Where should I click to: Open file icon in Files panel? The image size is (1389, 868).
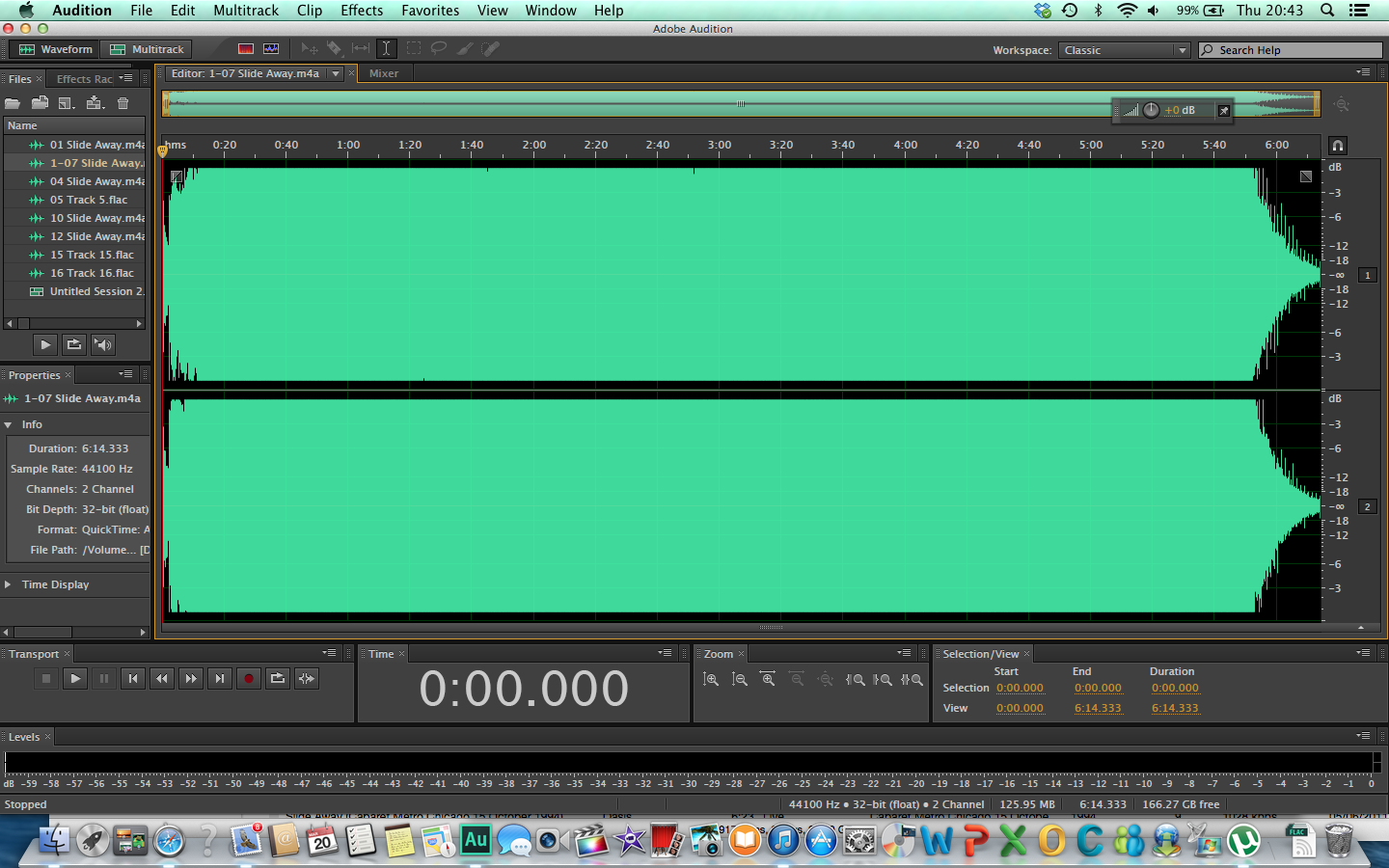tap(13, 103)
